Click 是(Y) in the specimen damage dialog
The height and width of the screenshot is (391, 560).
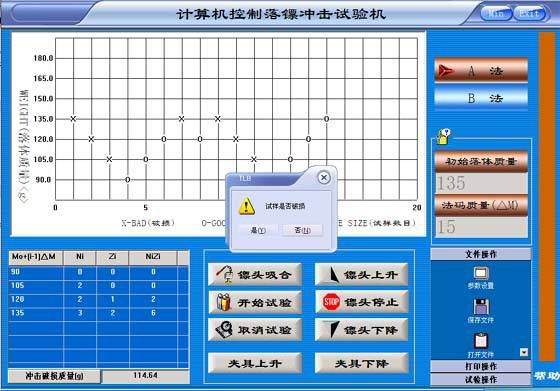(258, 230)
